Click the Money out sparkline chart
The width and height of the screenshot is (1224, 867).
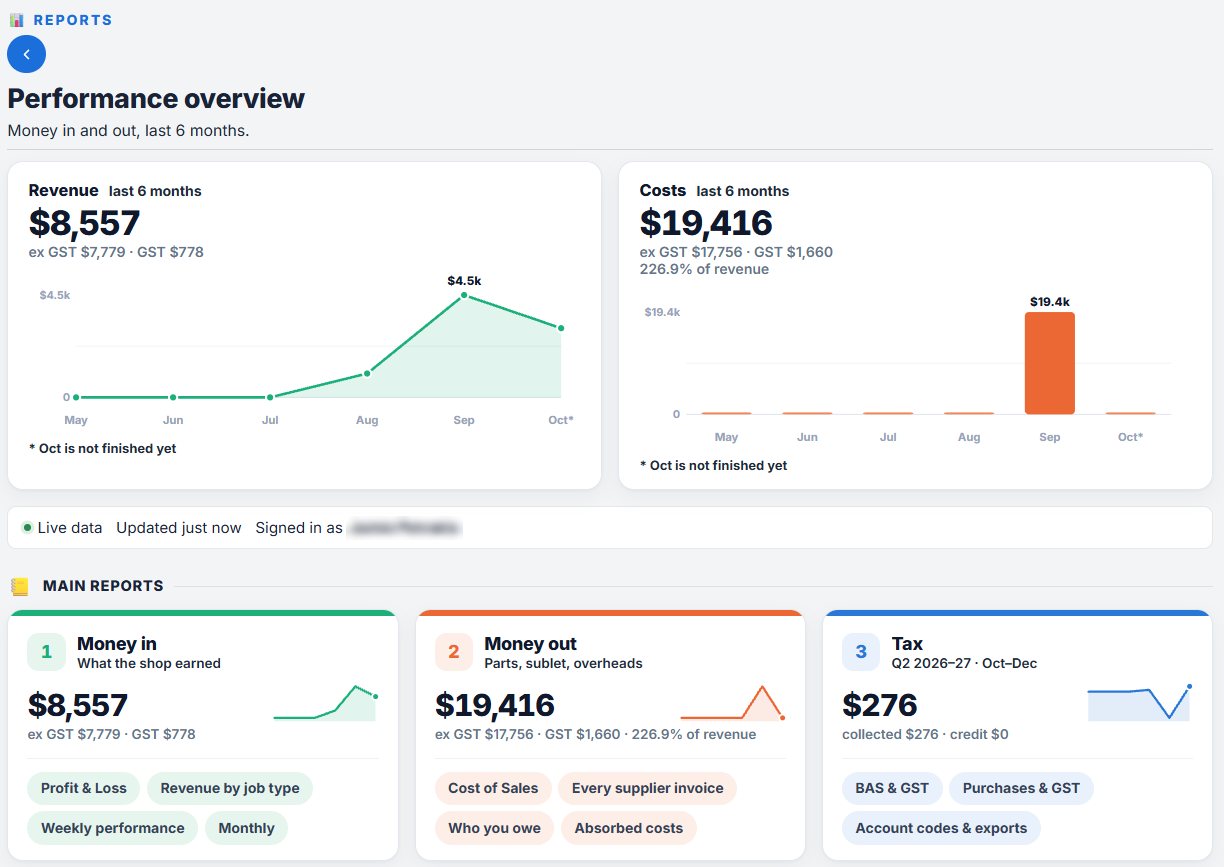(x=732, y=703)
